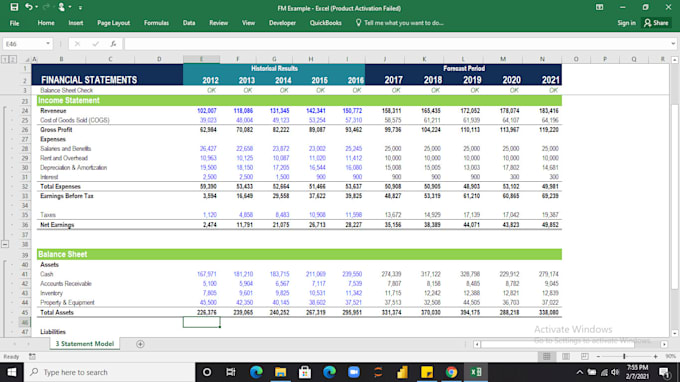
Task: Open the Developer tab
Action: click(x=282, y=23)
